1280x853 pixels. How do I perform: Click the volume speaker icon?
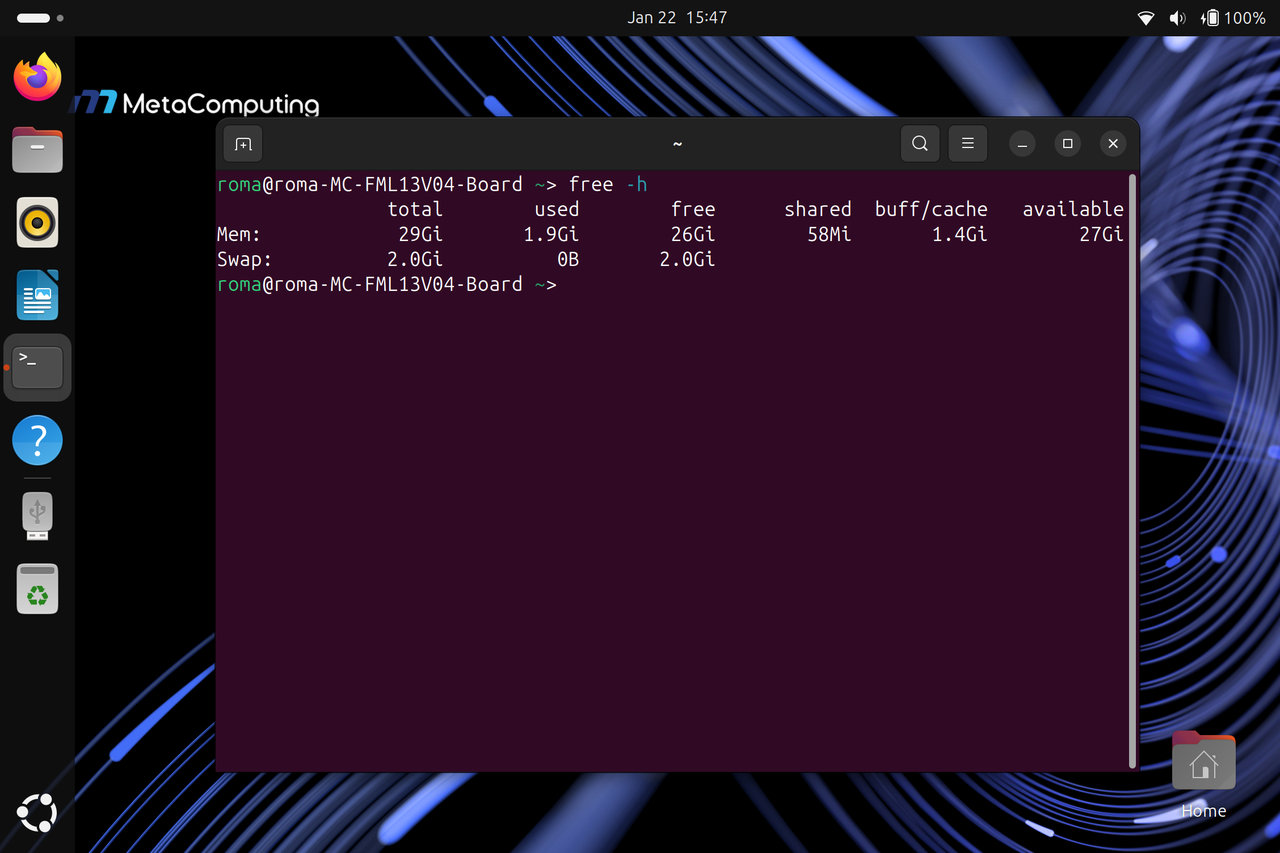click(x=1178, y=18)
